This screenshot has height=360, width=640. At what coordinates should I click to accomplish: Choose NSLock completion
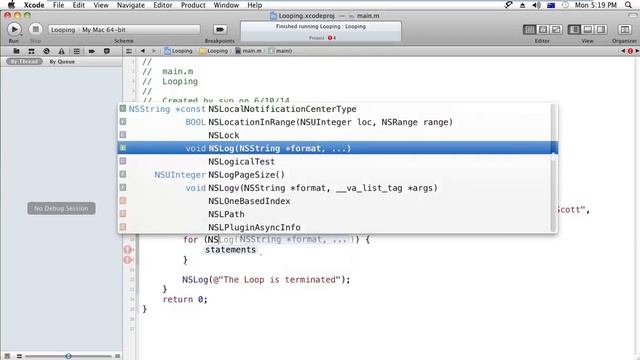338,135
